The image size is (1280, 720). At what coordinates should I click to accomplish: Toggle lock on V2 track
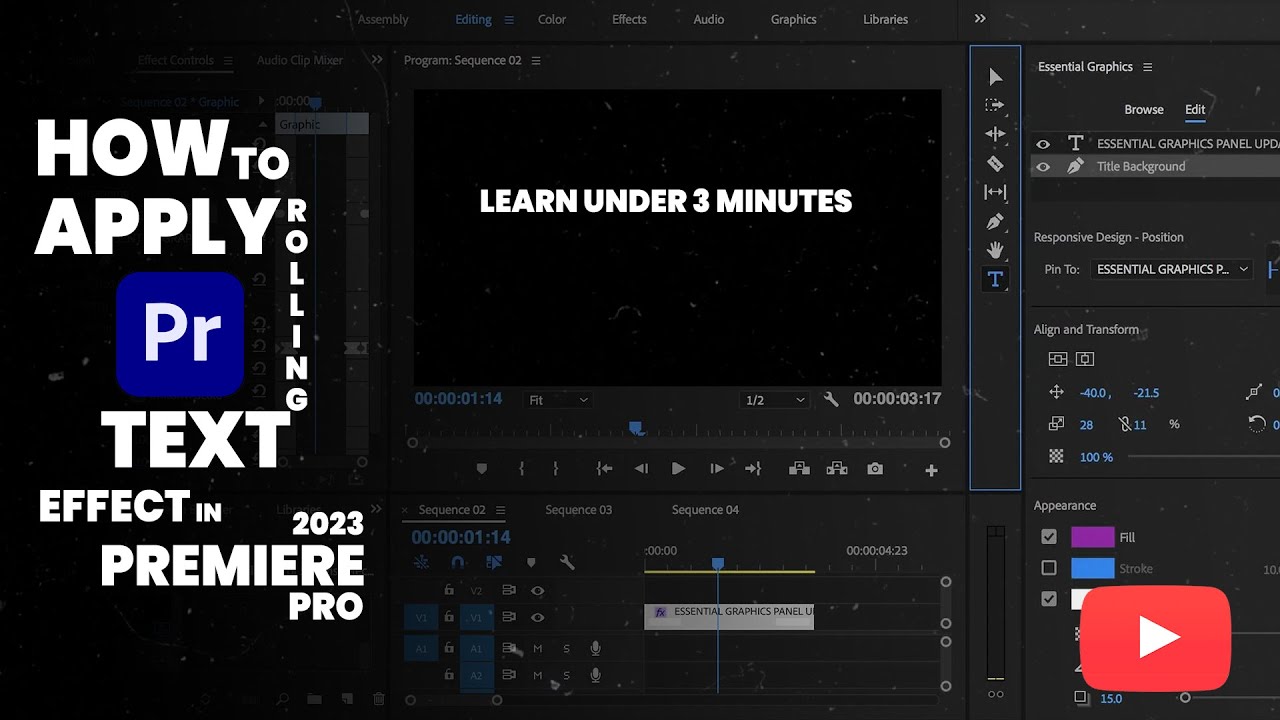449,591
